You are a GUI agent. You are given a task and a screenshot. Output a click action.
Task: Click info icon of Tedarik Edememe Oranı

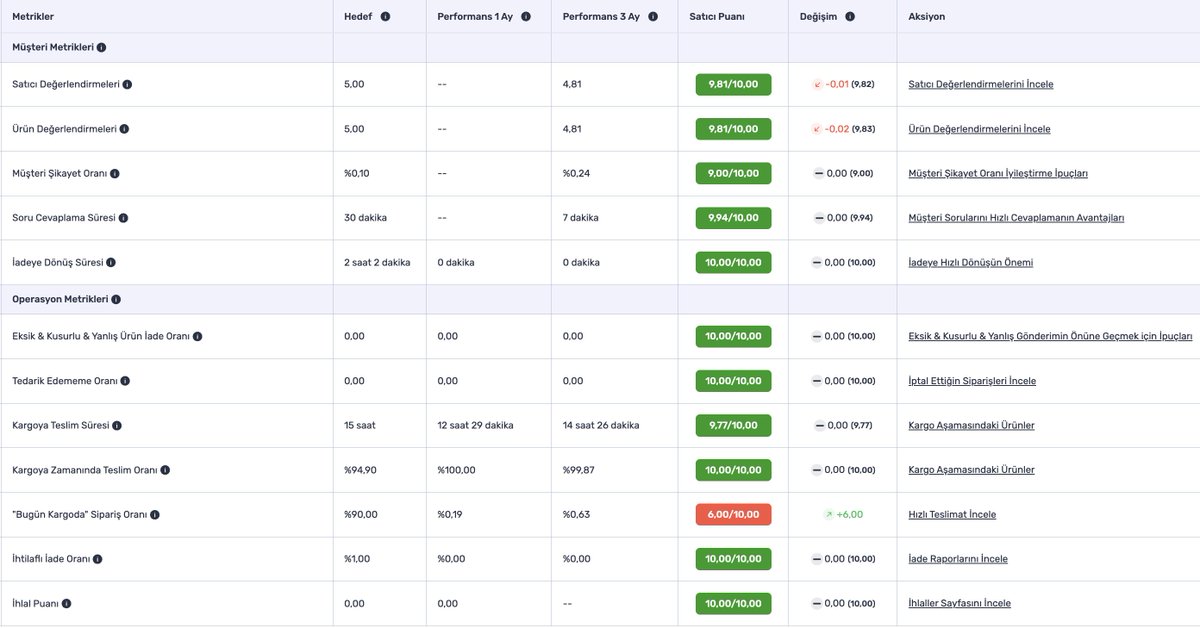[x=125, y=381]
